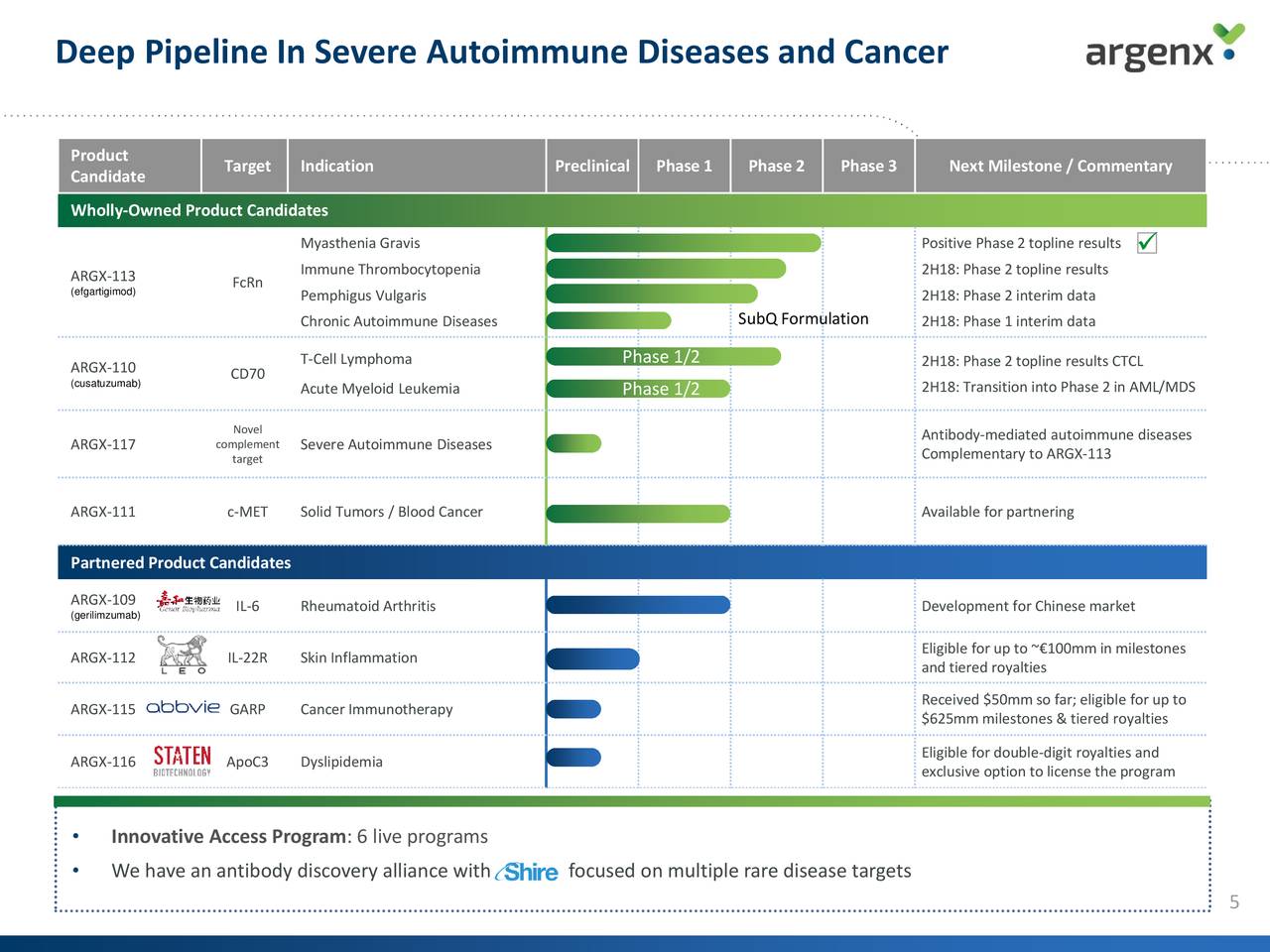Click the Dyslipidemia indication text
Viewport: 1270px width, 952px height.
tap(341, 762)
